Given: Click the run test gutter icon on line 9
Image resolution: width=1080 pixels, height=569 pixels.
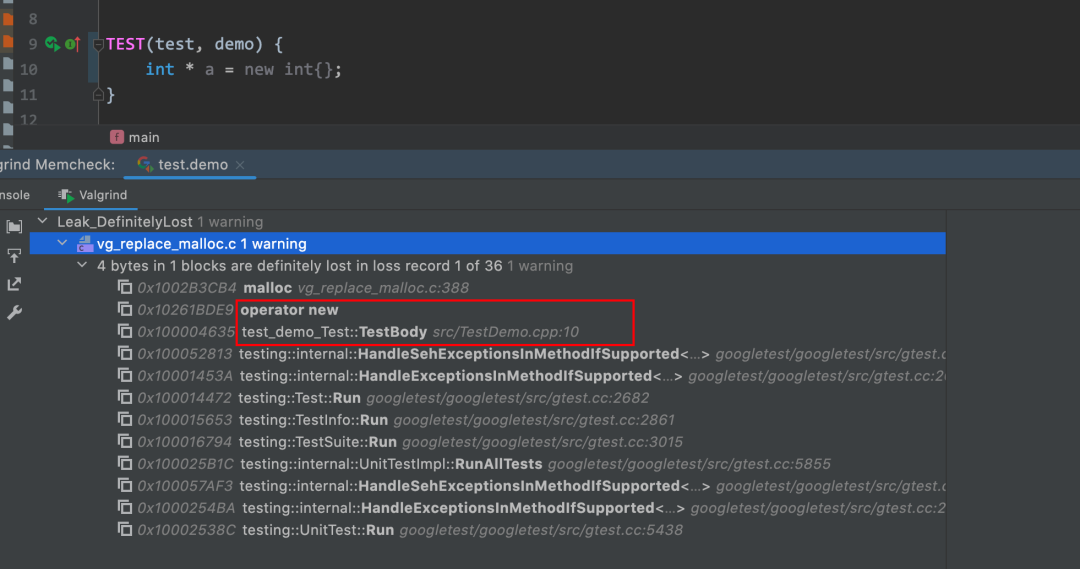Looking at the screenshot, I should (52, 44).
